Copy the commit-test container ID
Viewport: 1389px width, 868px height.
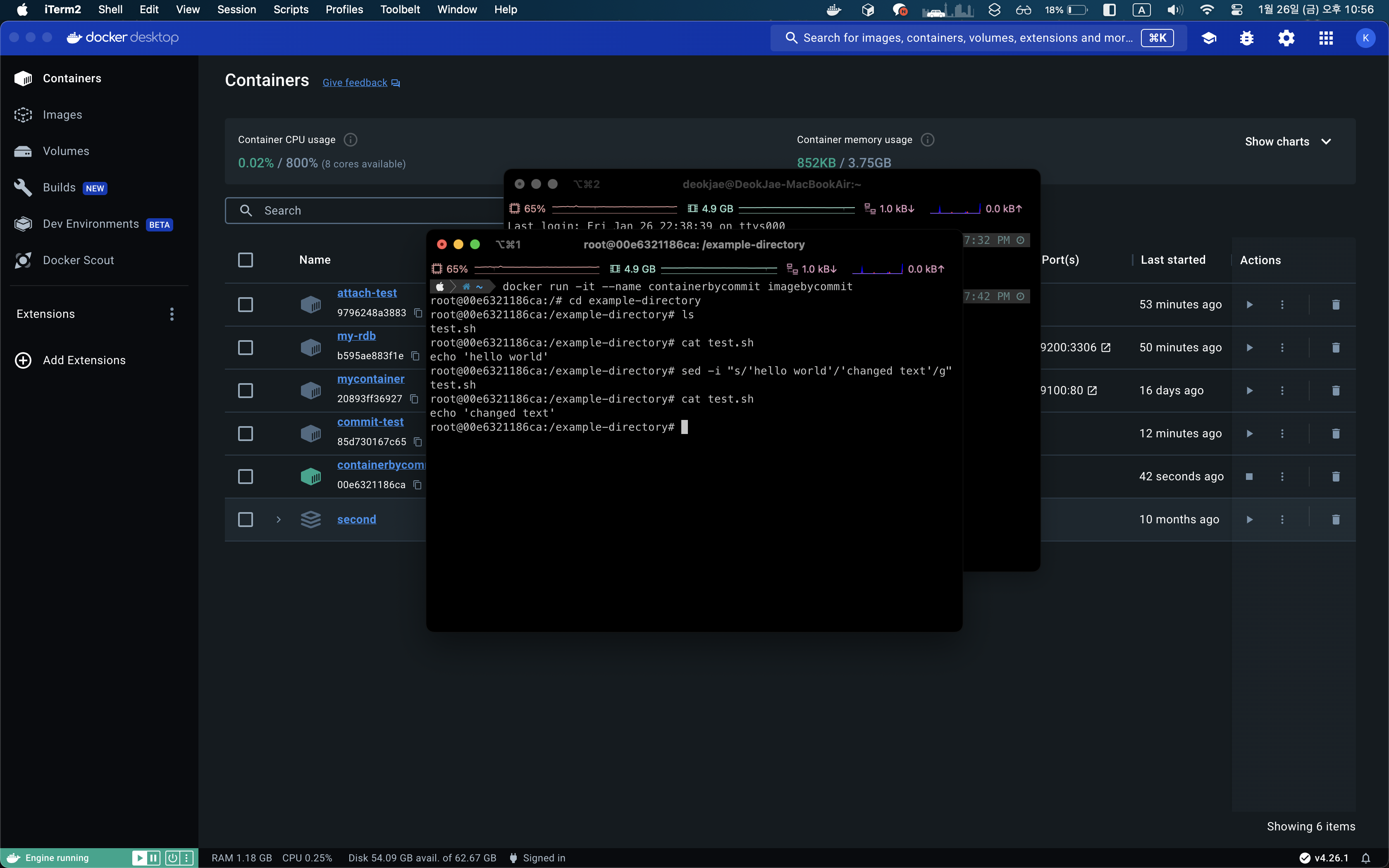(418, 441)
